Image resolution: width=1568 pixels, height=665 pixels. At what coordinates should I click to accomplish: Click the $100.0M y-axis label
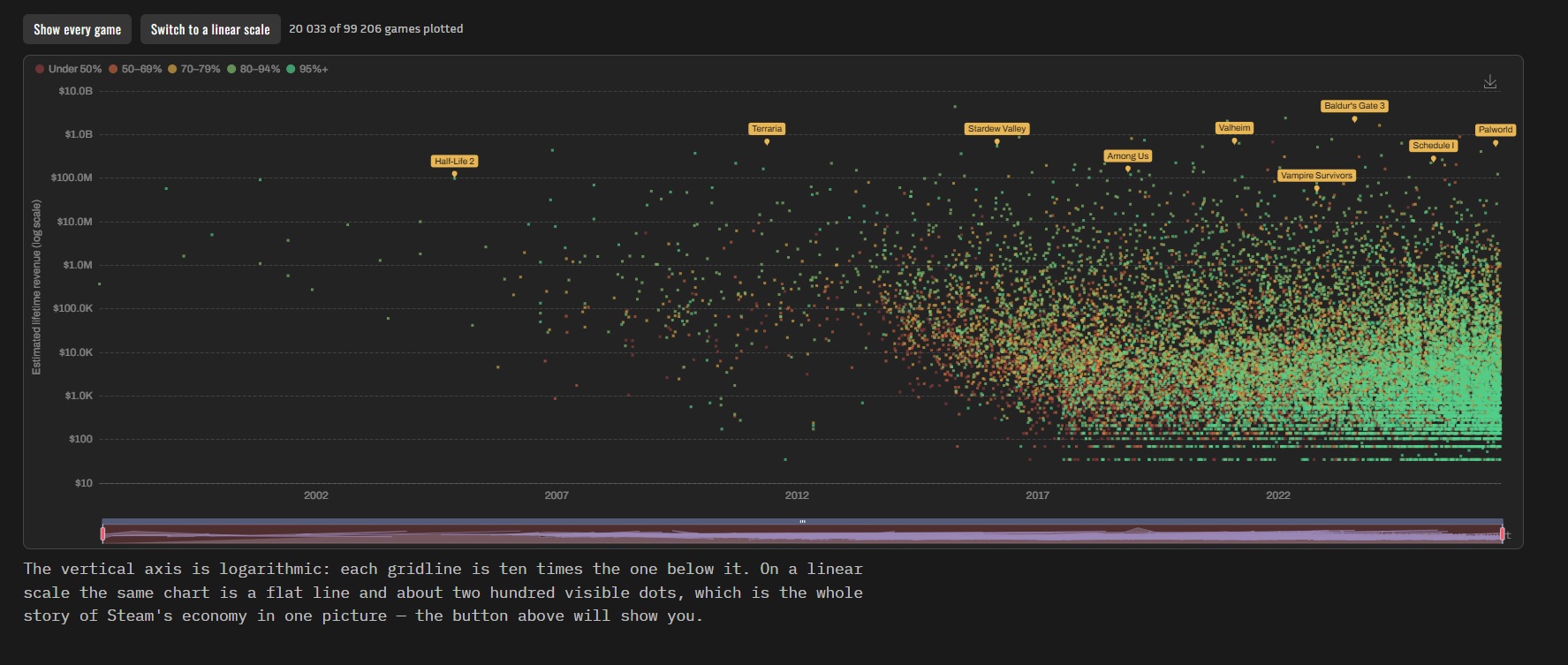point(72,178)
